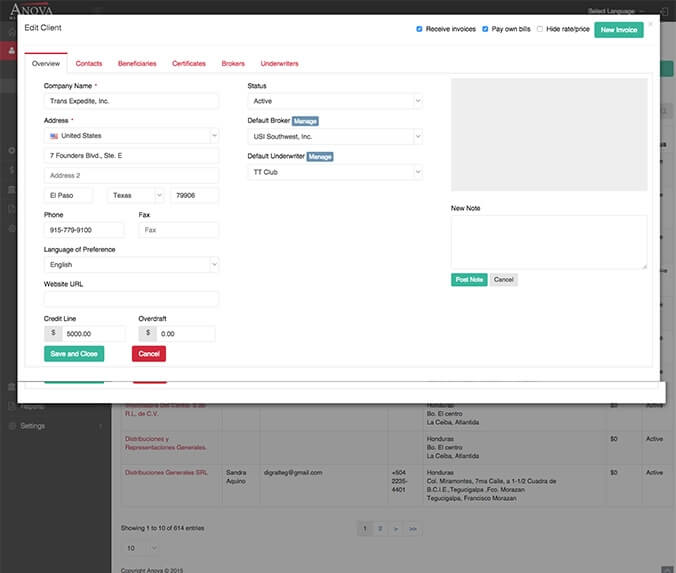Click the Post Note button

pos(469,280)
